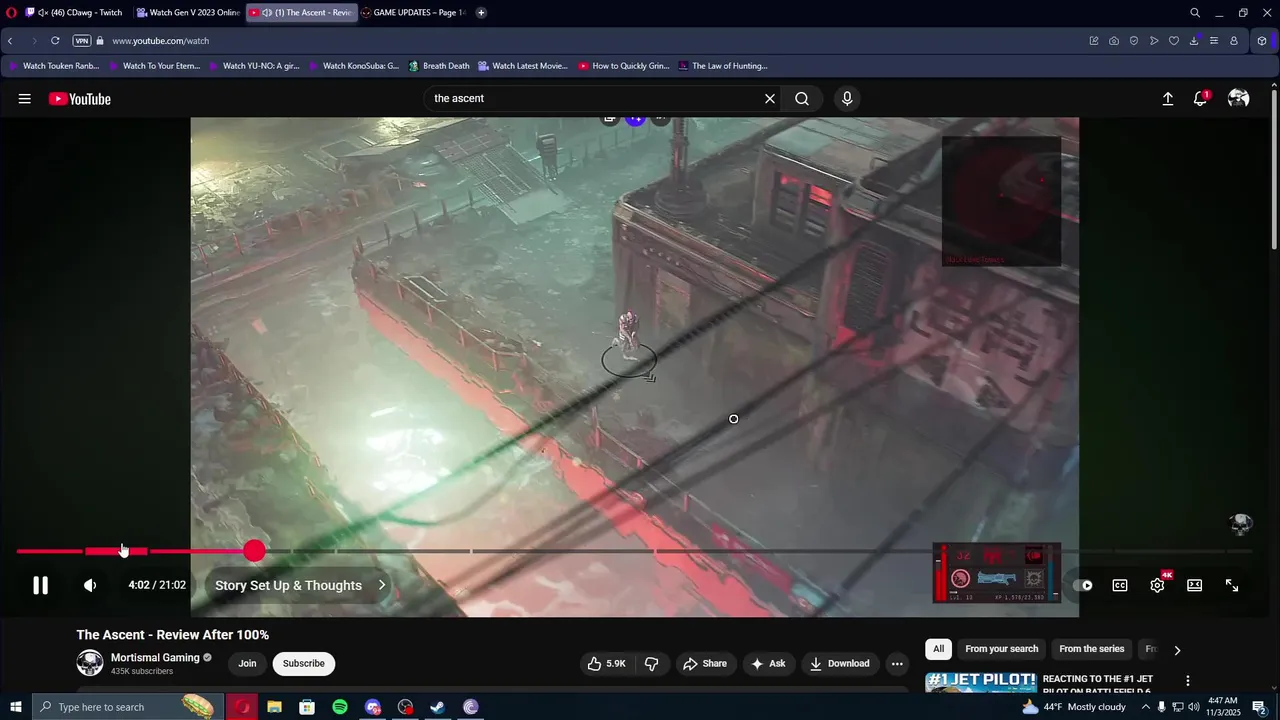Like the video with thumbs up

pyautogui.click(x=606, y=664)
